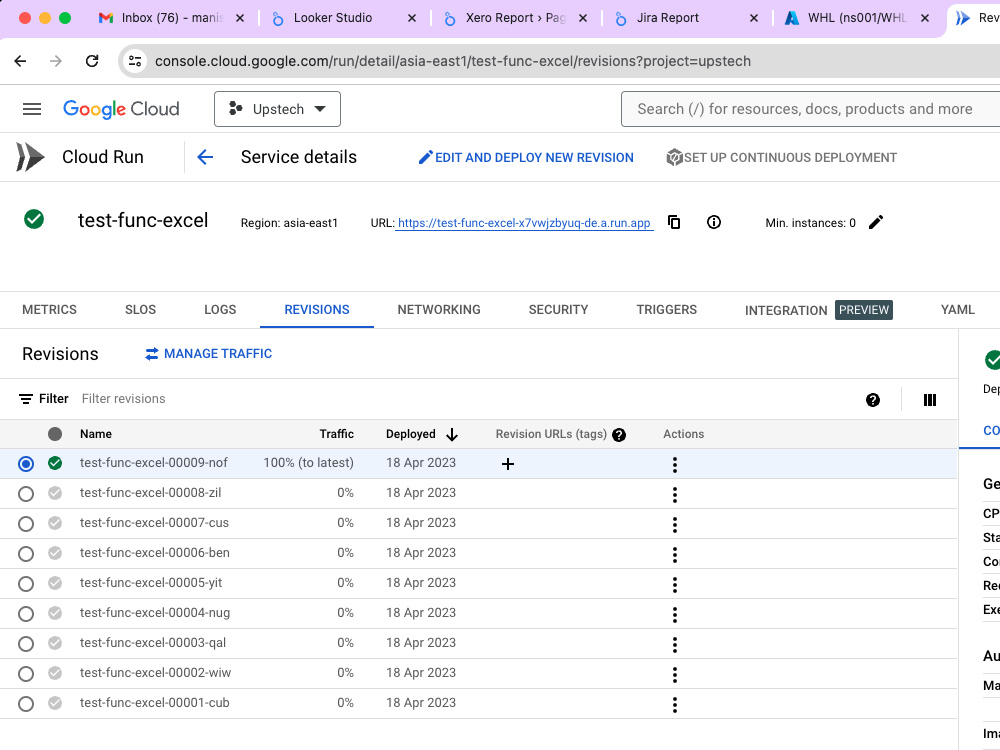Click the Google Cloud logo
Image resolution: width=1000 pixels, height=750 pixels.
coord(121,109)
